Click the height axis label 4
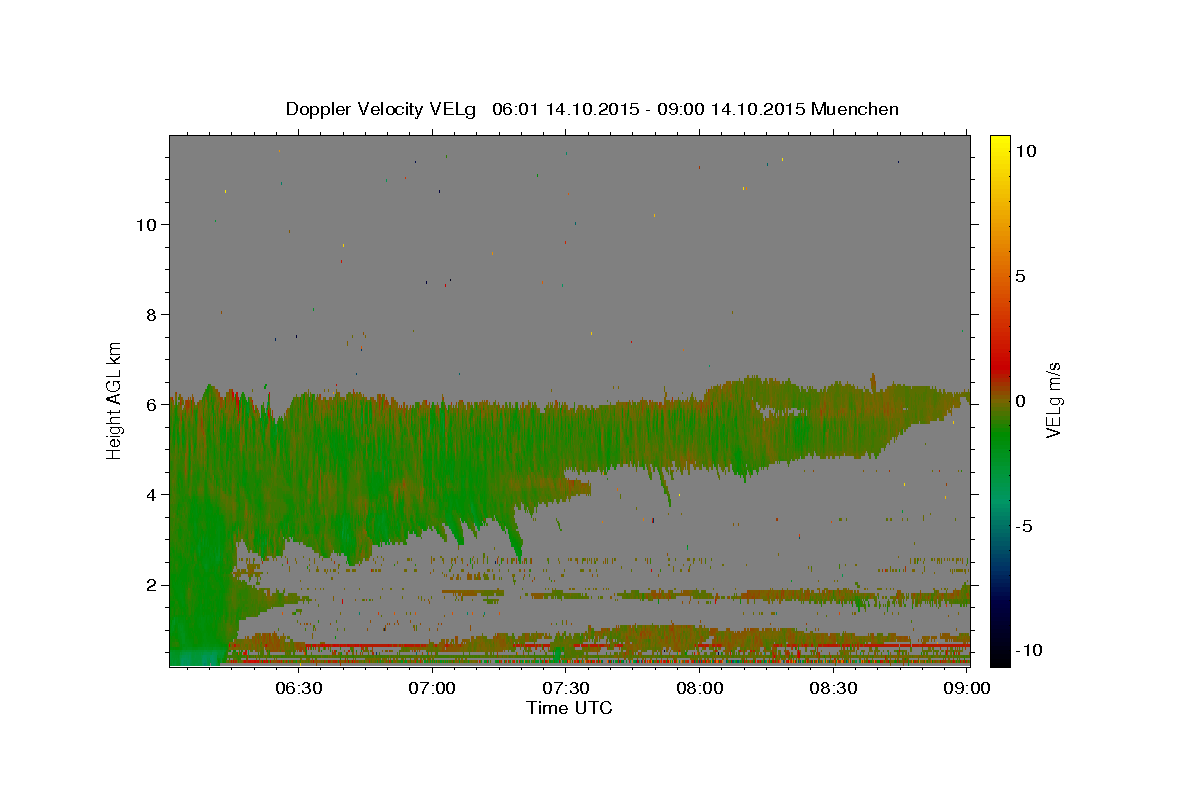The width and height of the screenshot is (1200, 800). (150, 494)
